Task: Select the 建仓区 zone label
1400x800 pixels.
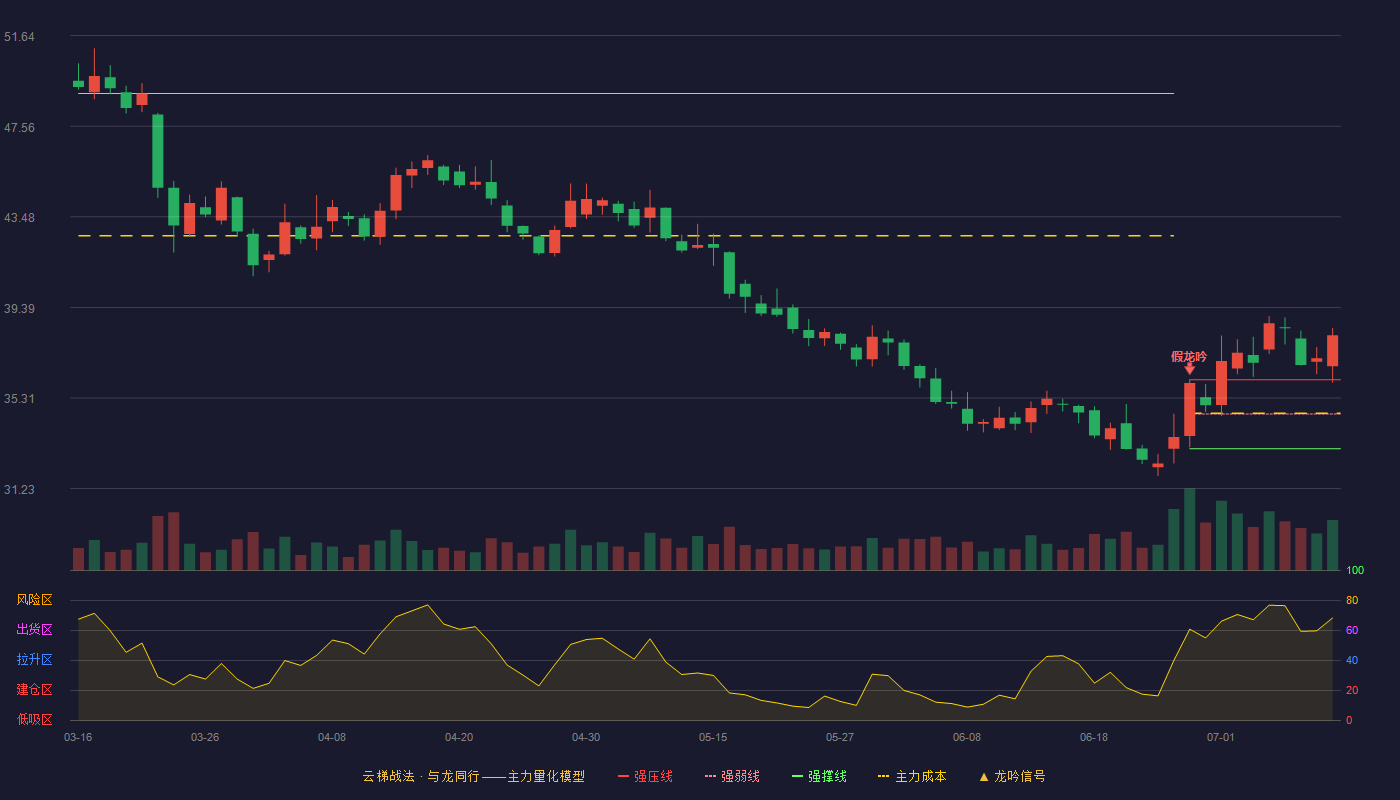Action: coord(34,690)
